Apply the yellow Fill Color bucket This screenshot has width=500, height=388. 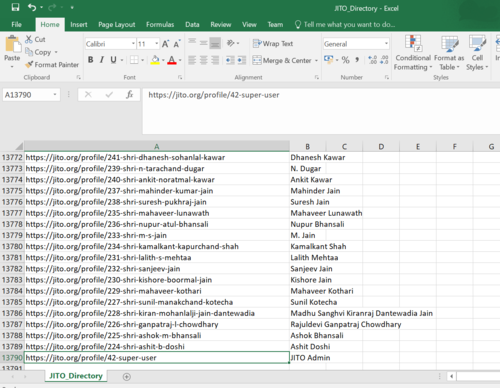click(155, 60)
